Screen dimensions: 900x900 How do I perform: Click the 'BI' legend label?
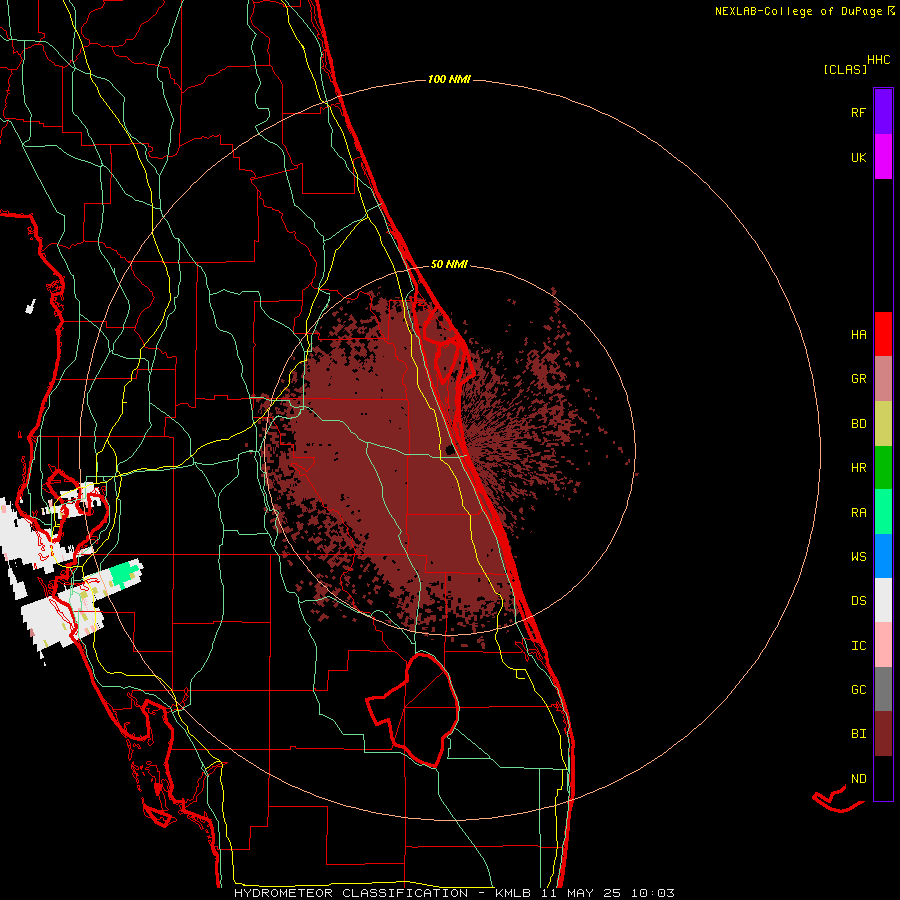point(858,734)
